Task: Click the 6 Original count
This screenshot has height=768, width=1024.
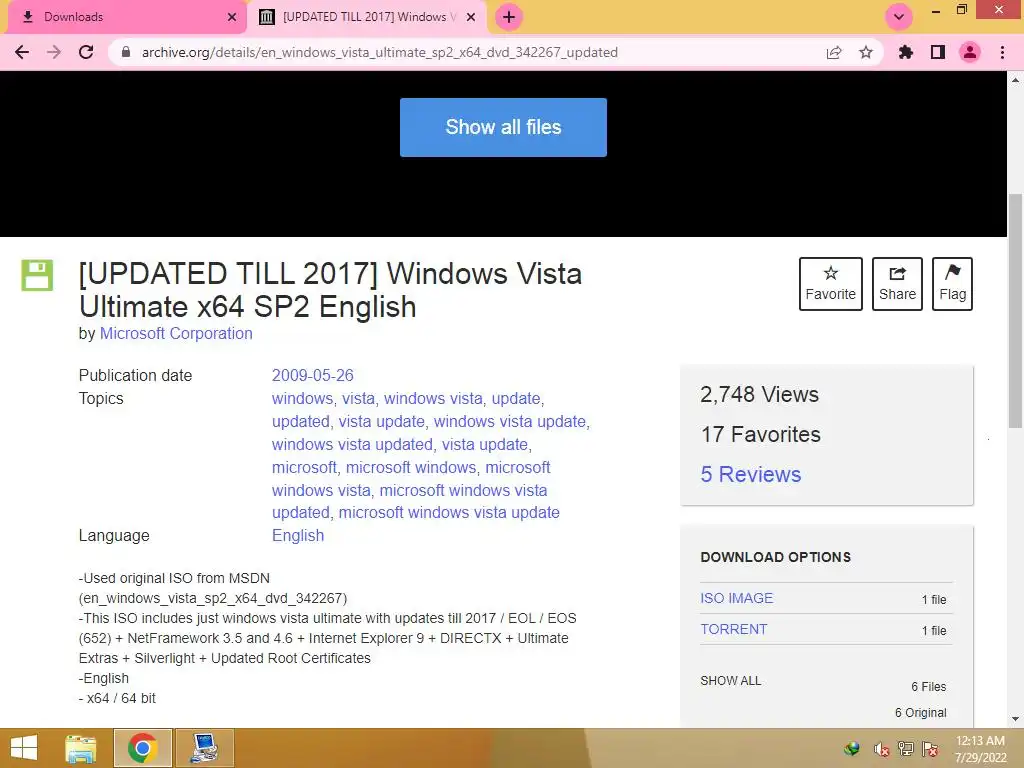Action: [920, 712]
